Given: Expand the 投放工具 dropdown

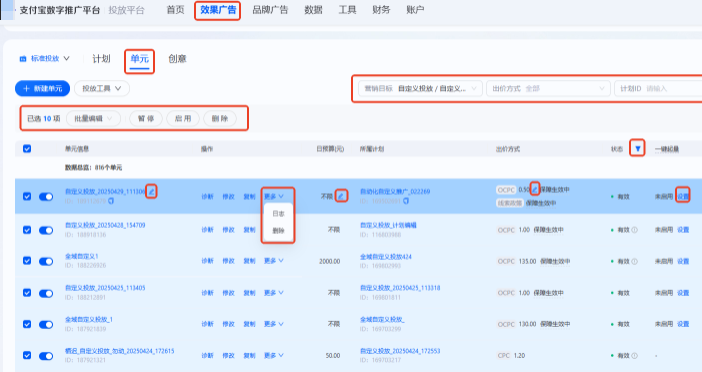Looking at the screenshot, I should [102, 89].
